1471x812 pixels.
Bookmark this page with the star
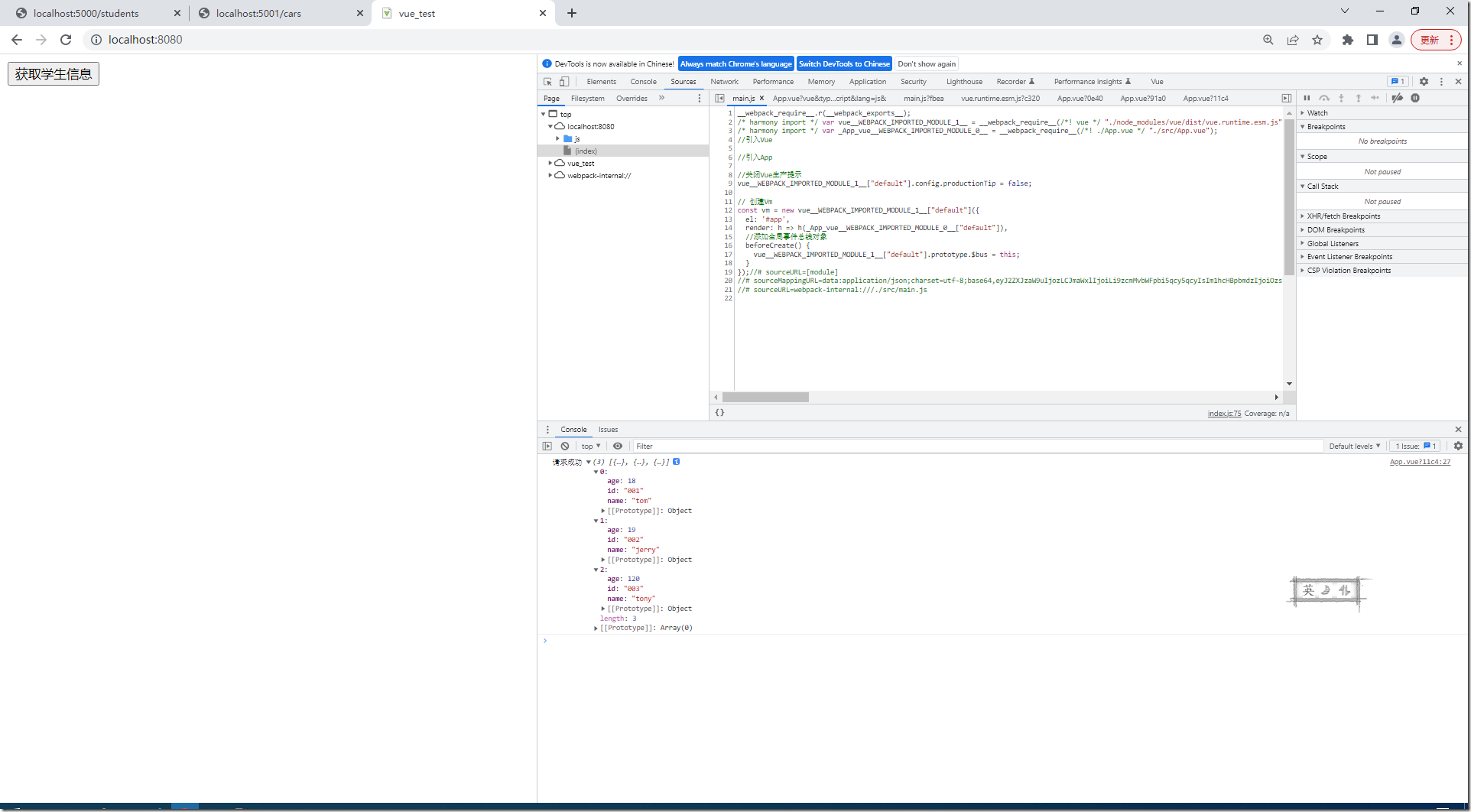1317,40
